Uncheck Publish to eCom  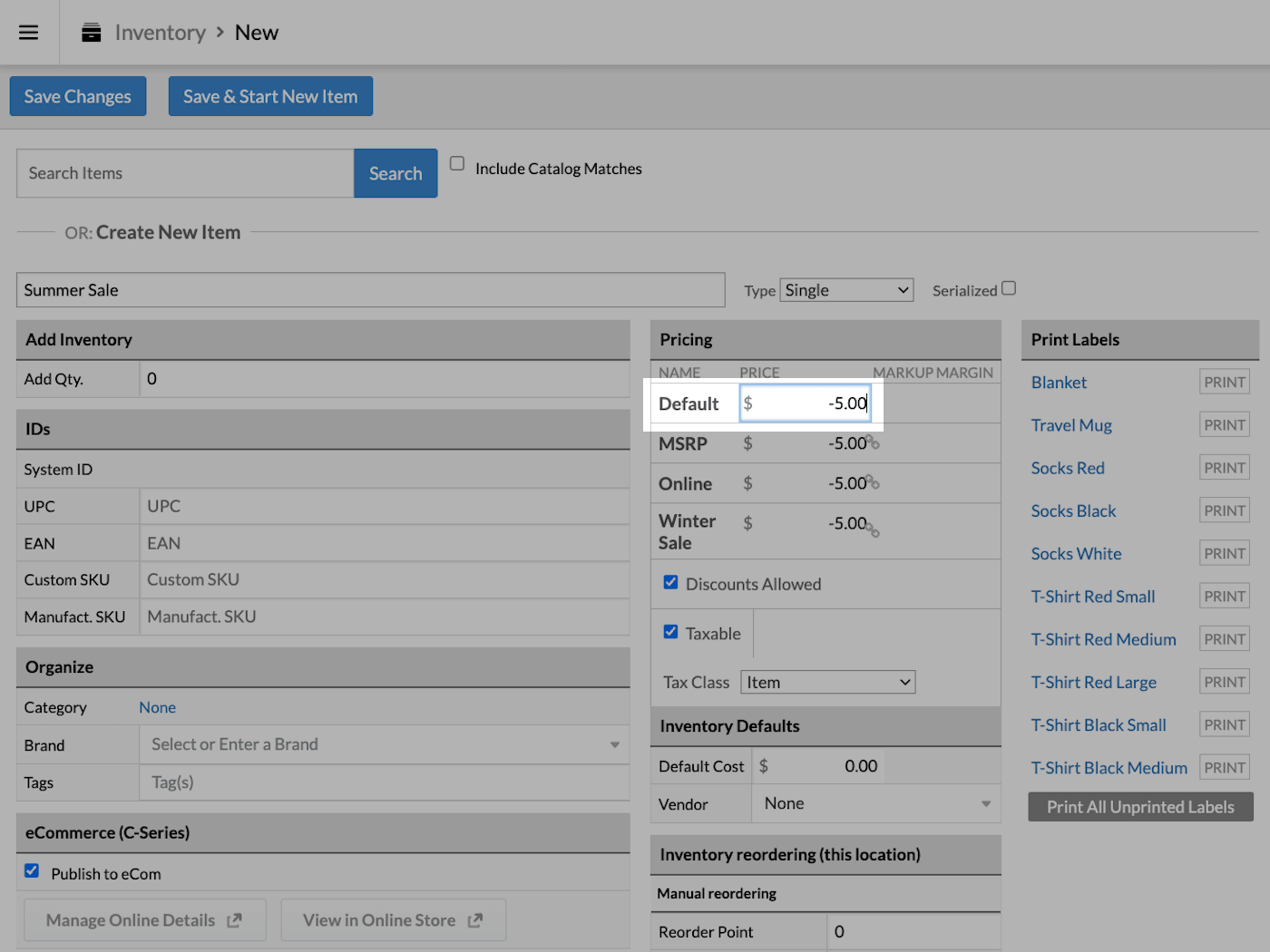pyautogui.click(x=32, y=870)
